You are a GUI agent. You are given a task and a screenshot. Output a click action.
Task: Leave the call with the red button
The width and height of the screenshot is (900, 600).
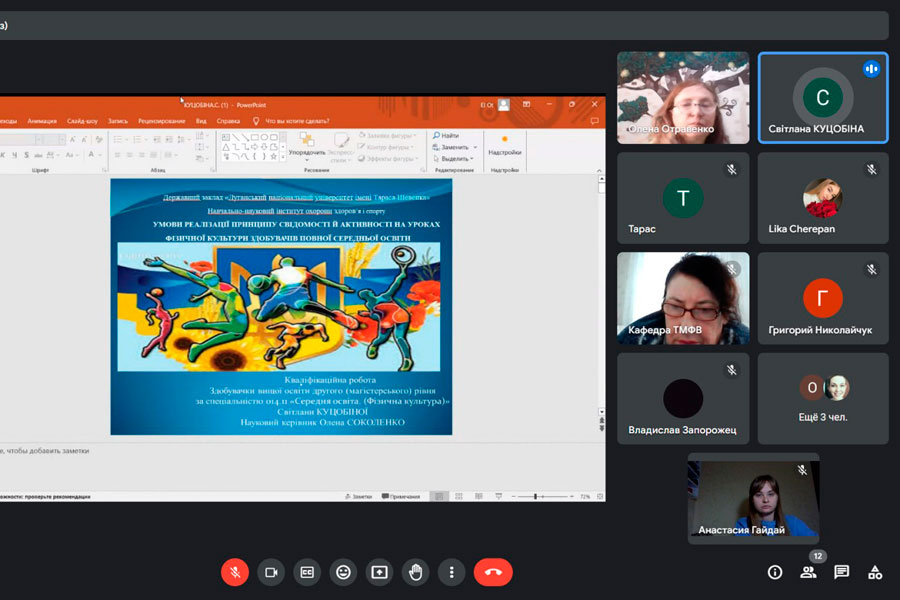point(492,572)
